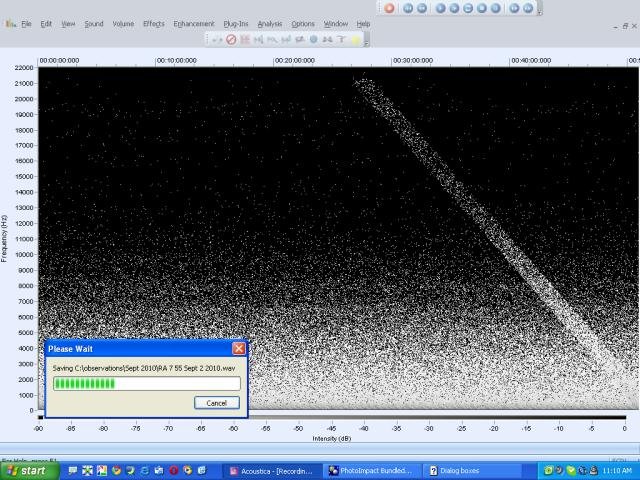Click the blue globe toolbar icon
The width and height of the screenshot is (640, 480).
313,40
